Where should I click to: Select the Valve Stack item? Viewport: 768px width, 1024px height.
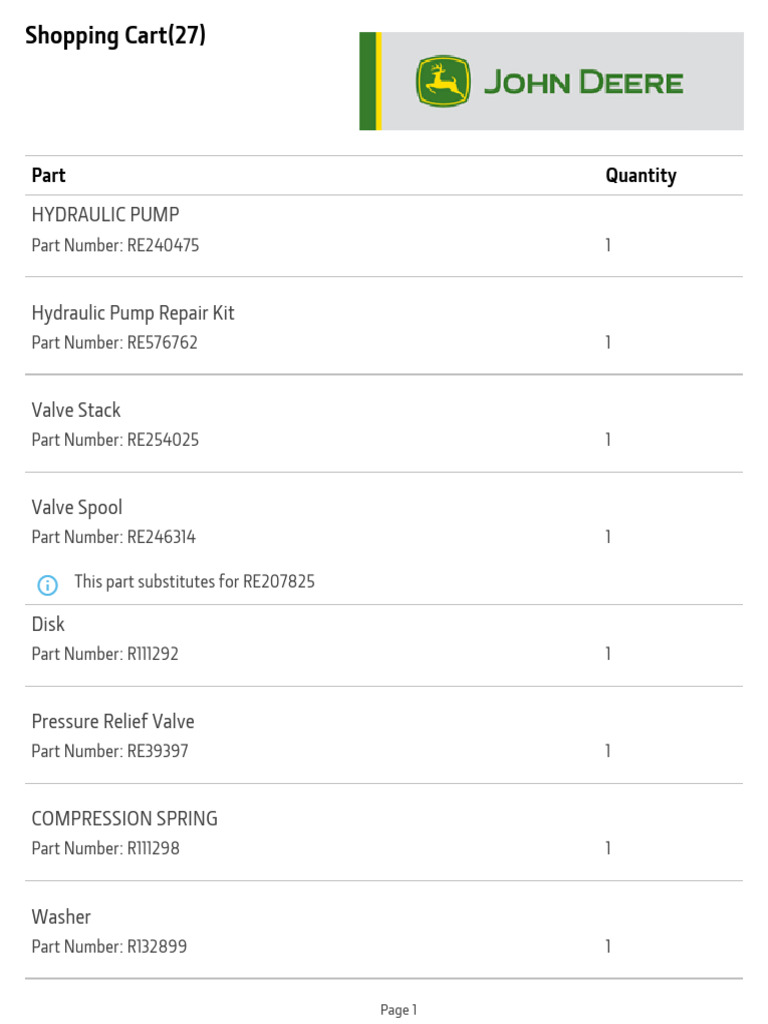coord(76,409)
